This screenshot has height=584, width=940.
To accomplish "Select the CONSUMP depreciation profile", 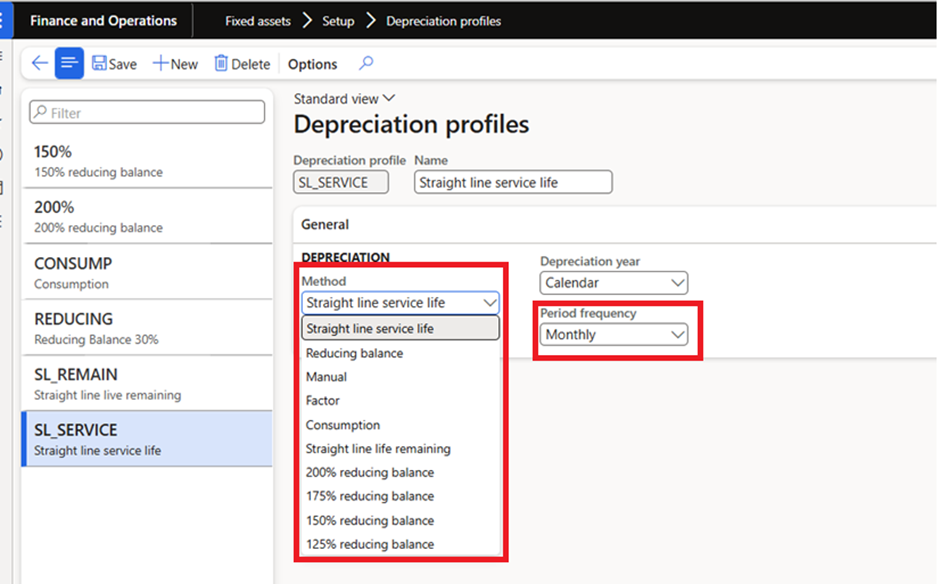I will coord(146,272).
